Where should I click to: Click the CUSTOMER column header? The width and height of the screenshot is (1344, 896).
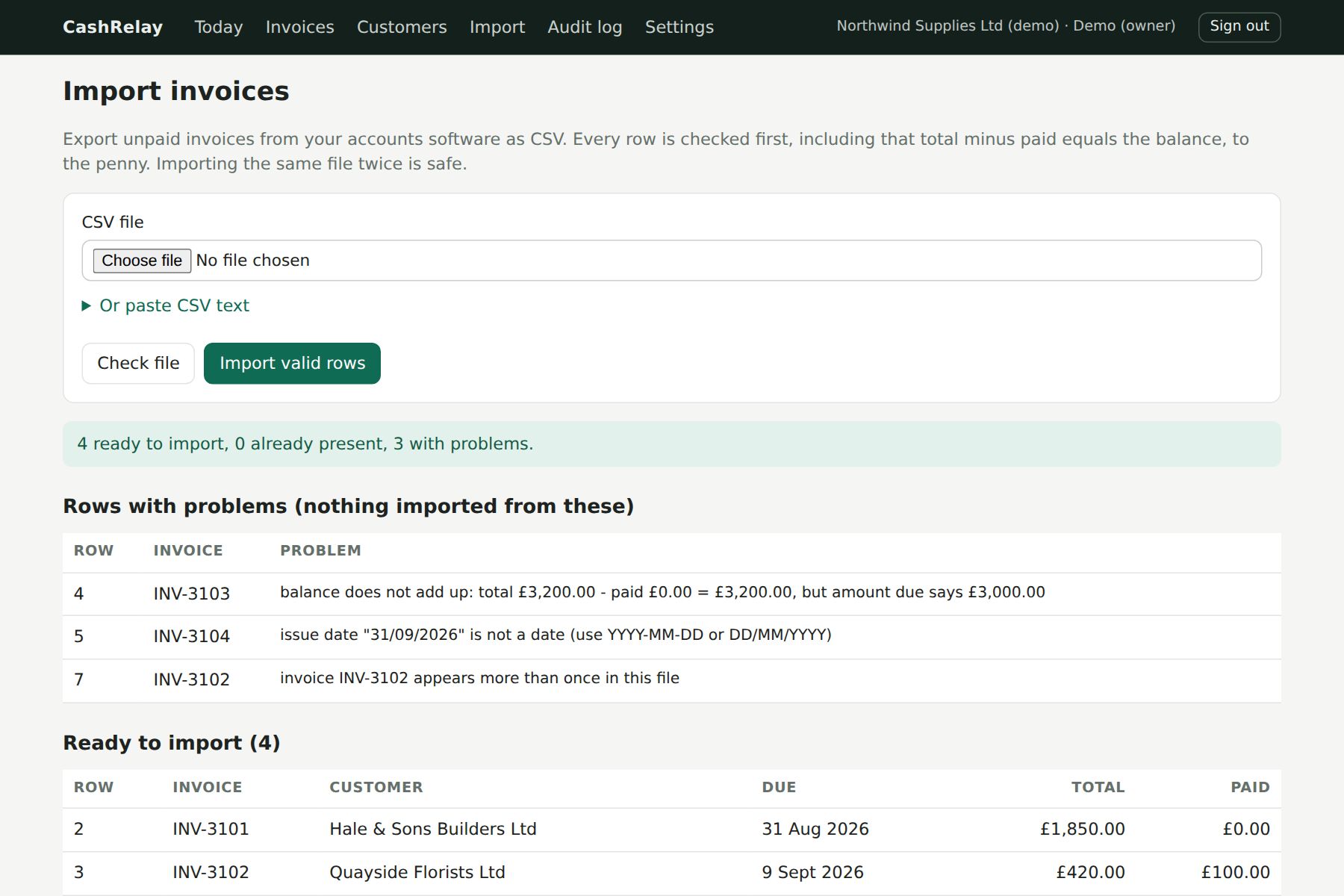click(x=376, y=788)
